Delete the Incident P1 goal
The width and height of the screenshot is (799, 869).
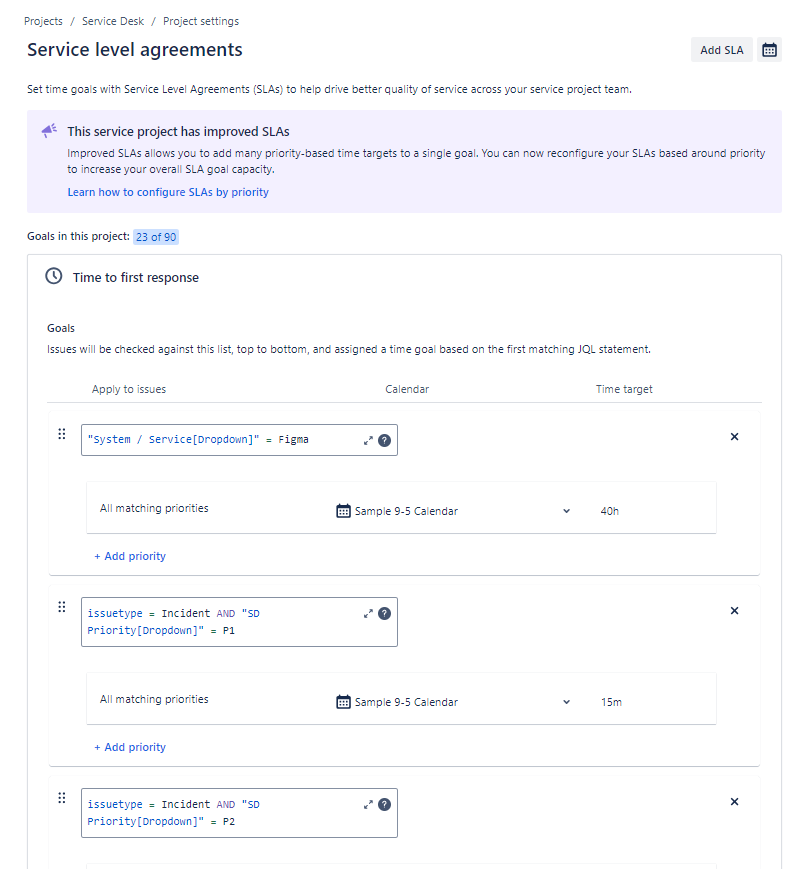tap(734, 611)
